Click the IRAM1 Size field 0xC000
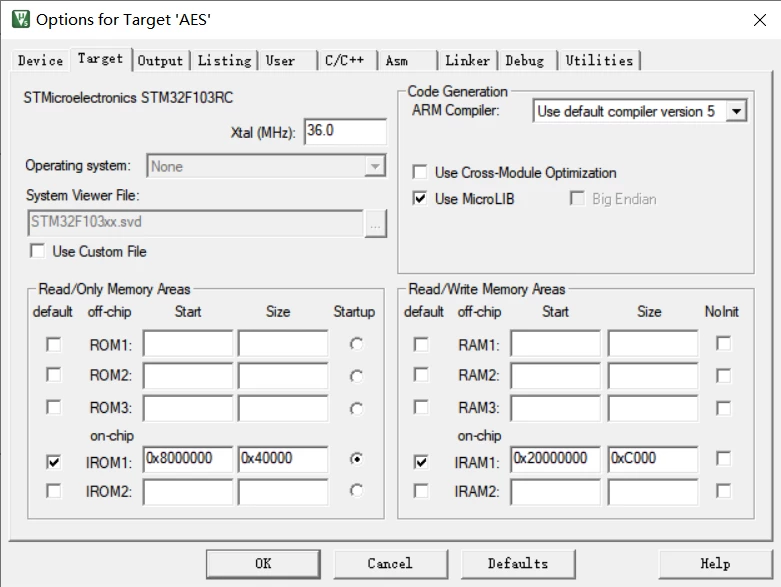Viewport: 781px width, 587px height. [x=652, y=459]
